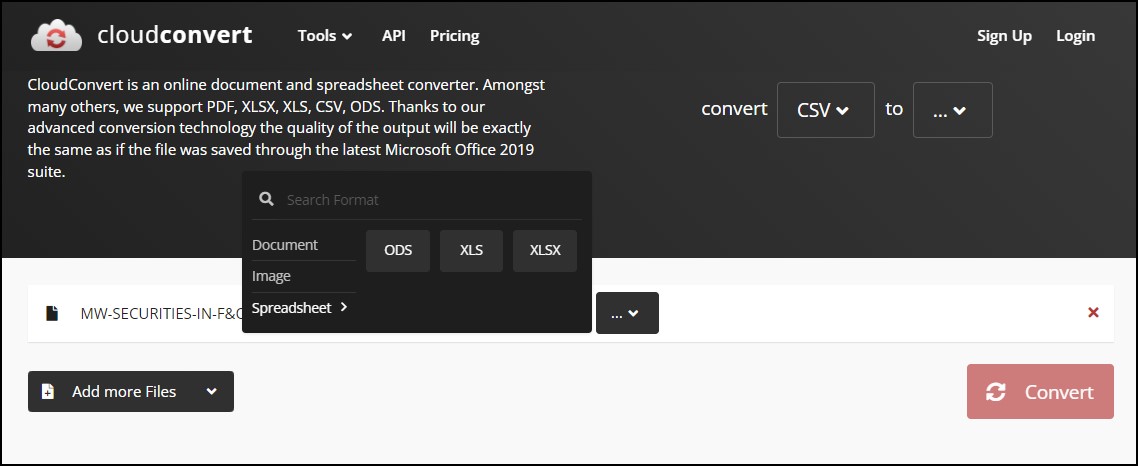Open the file row format dropdown

click(627, 313)
